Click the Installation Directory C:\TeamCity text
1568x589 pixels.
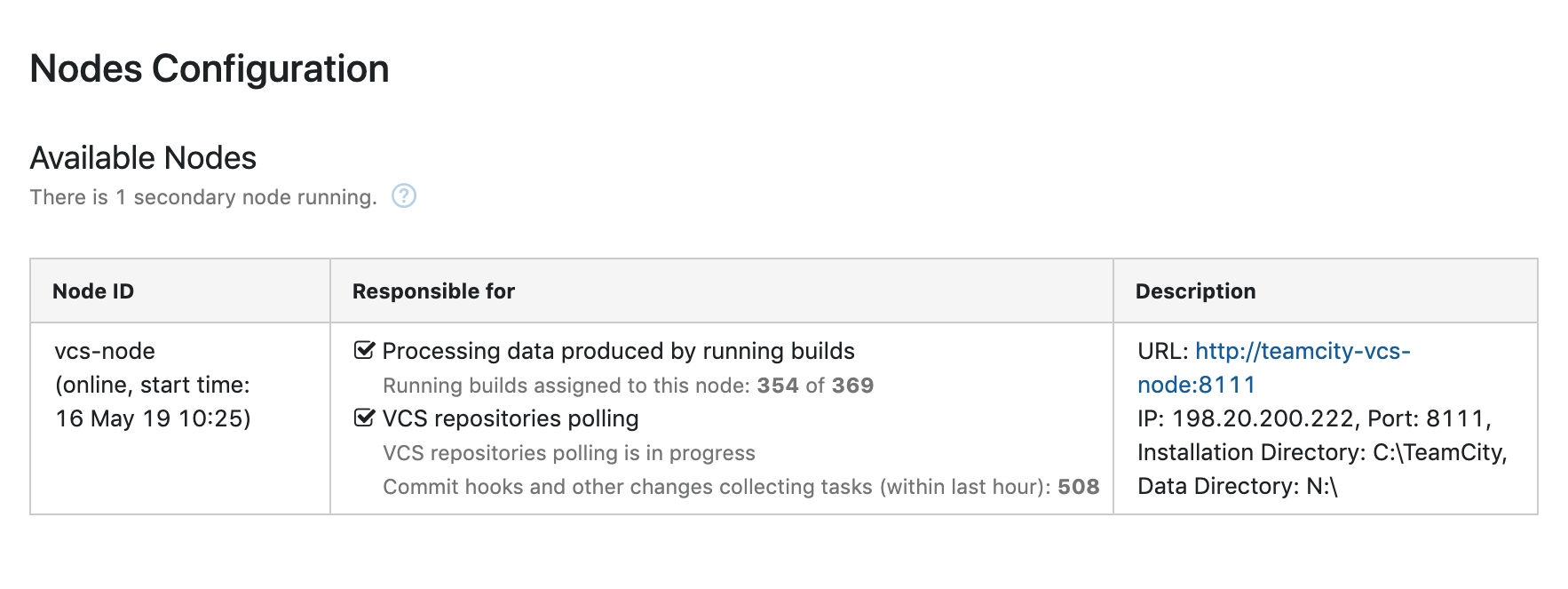(1322, 452)
